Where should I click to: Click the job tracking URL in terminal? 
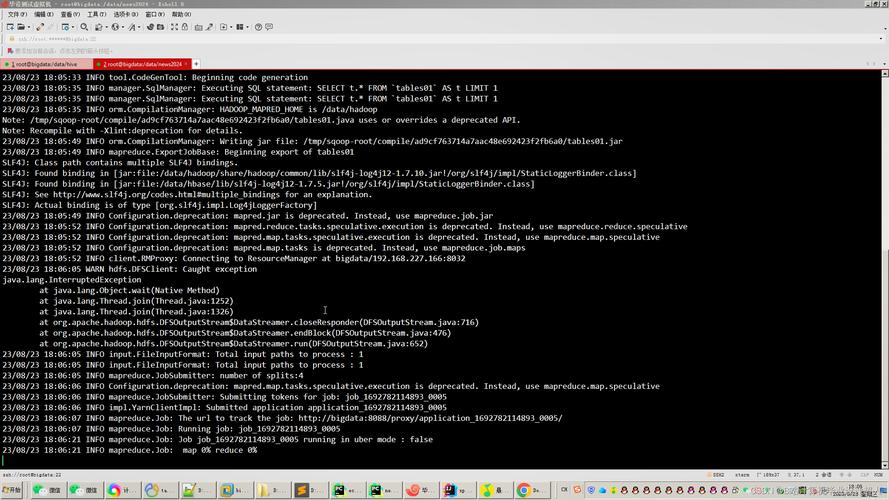pos(430,418)
